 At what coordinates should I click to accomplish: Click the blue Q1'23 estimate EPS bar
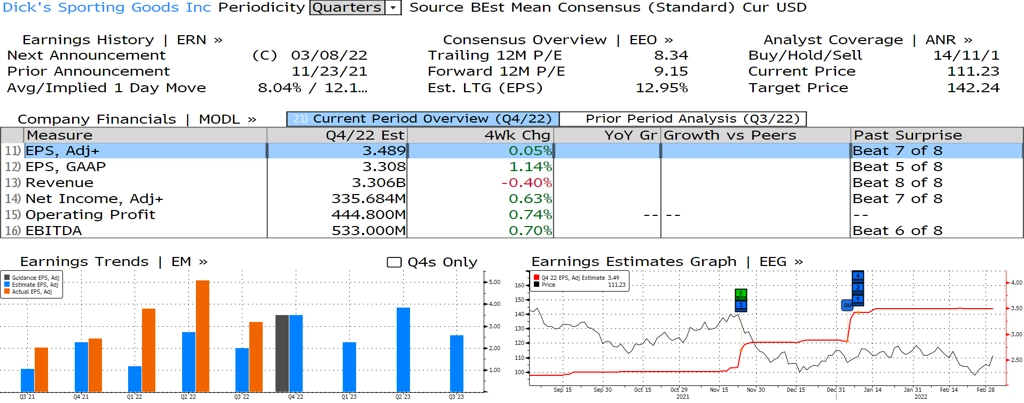349,367
